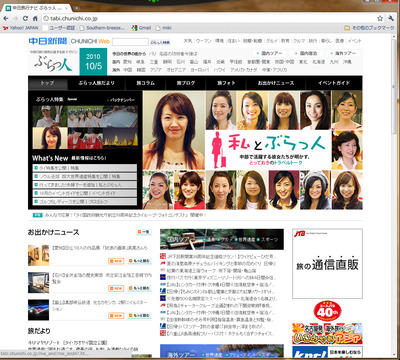Open the Southern-breeze bookmark

pos(102,28)
